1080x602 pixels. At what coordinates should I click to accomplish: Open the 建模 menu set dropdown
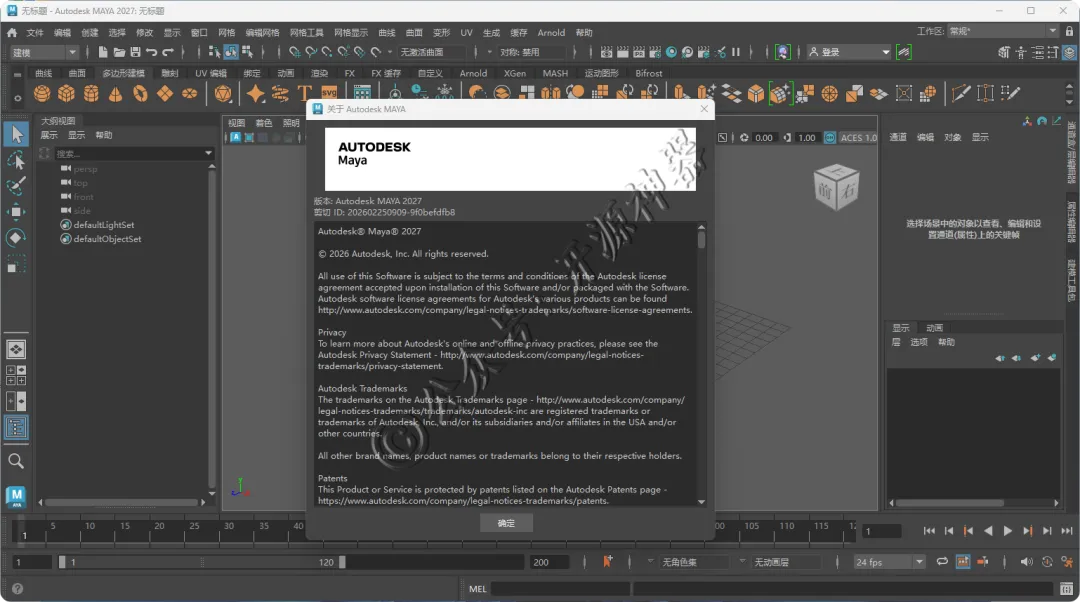tap(44, 52)
